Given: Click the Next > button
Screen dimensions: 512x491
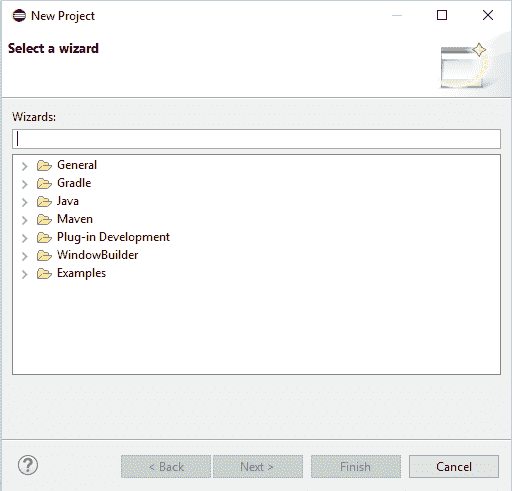Looking at the screenshot, I should tap(258, 467).
